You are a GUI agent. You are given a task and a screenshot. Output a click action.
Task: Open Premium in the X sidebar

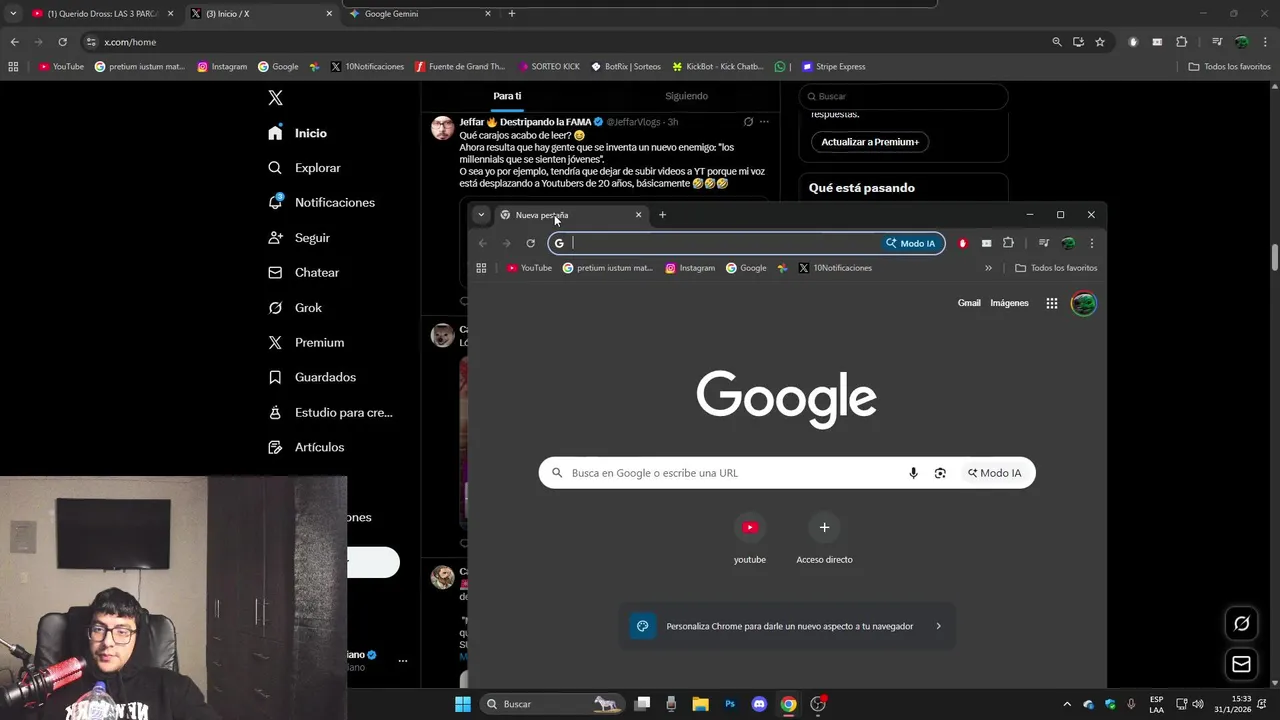point(306,342)
